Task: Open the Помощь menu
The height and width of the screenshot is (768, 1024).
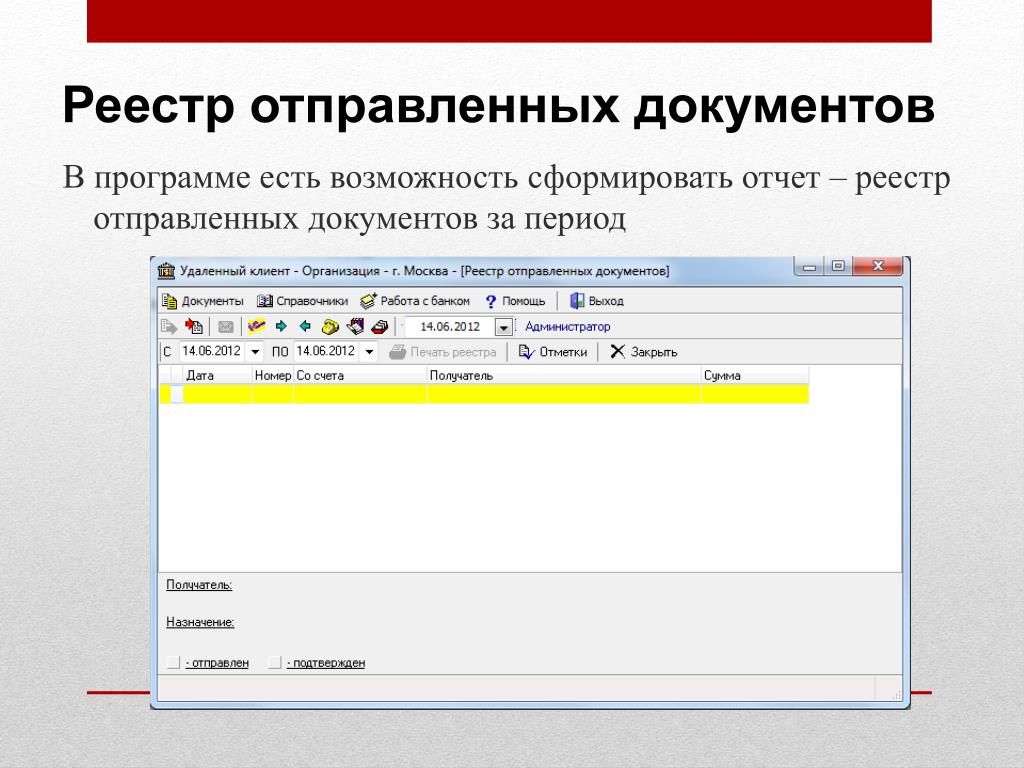Action: click(515, 301)
